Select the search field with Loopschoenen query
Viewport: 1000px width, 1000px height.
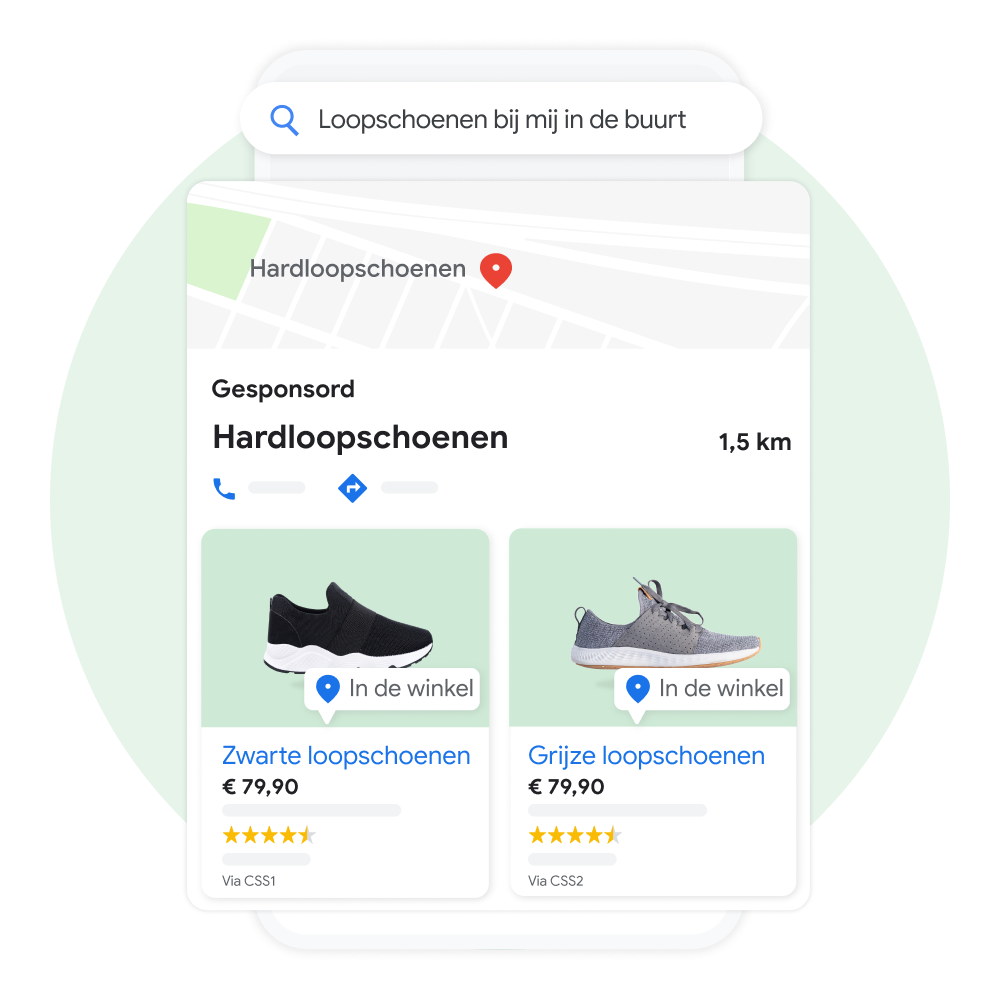click(x=501, y=119)
